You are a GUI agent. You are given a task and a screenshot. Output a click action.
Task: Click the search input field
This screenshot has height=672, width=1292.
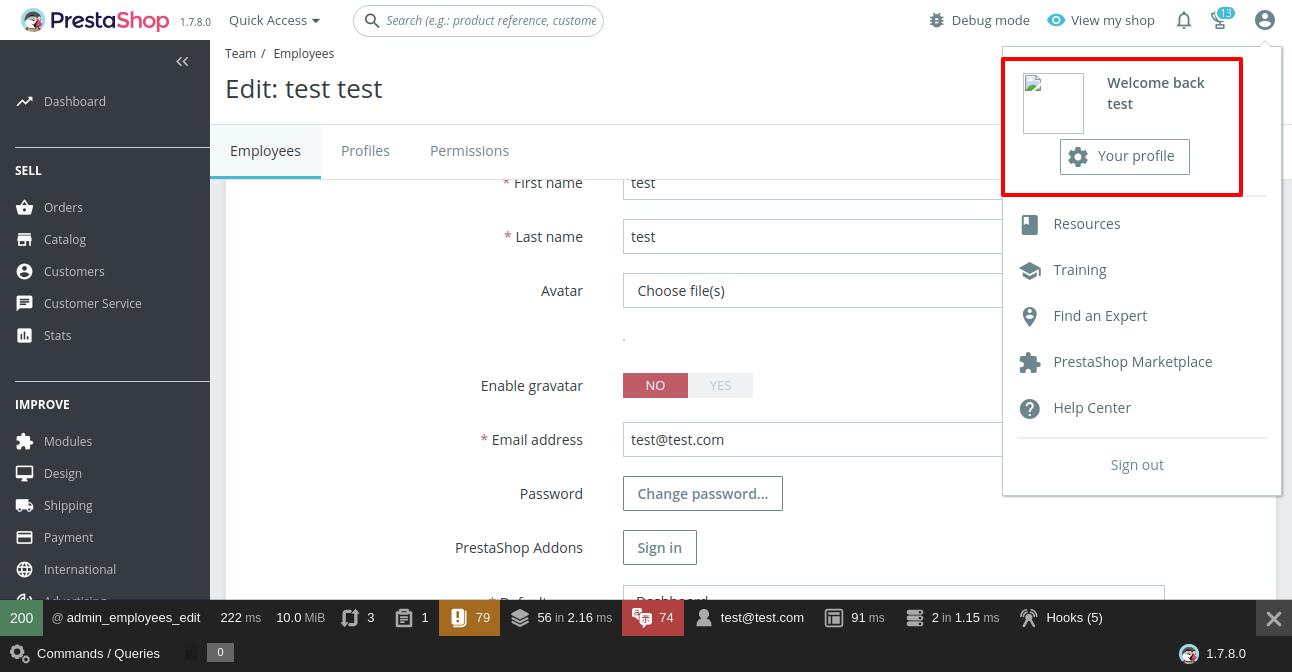click(478, 20)
